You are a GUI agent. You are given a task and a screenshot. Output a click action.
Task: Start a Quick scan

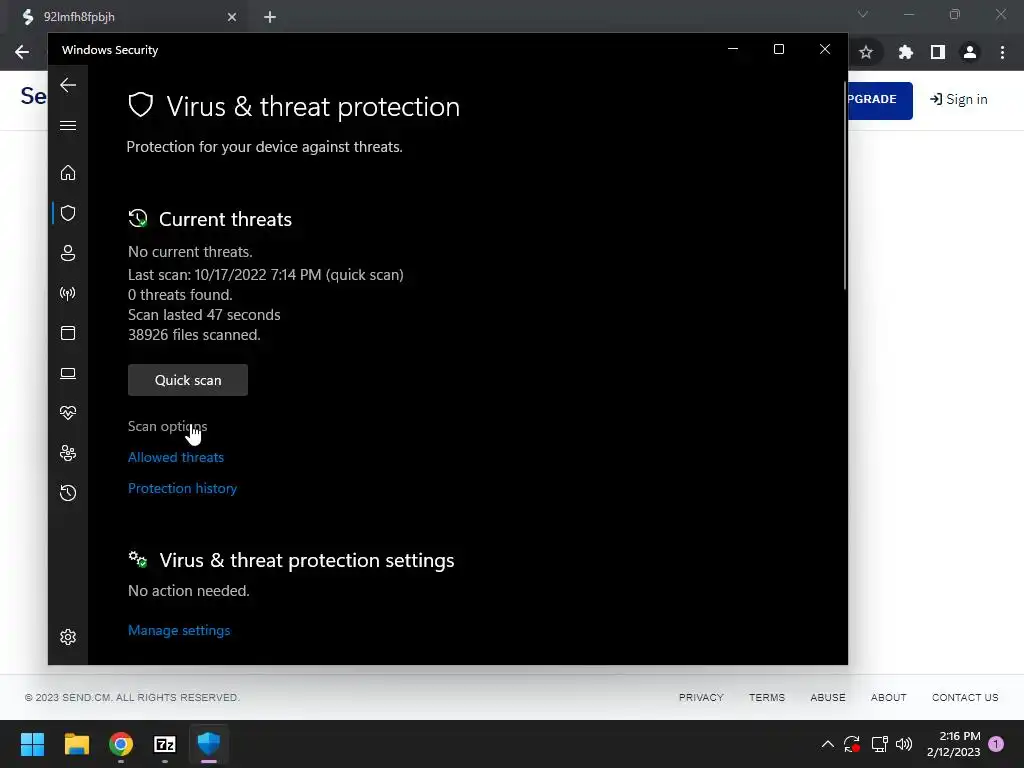(x=188, y=380)
